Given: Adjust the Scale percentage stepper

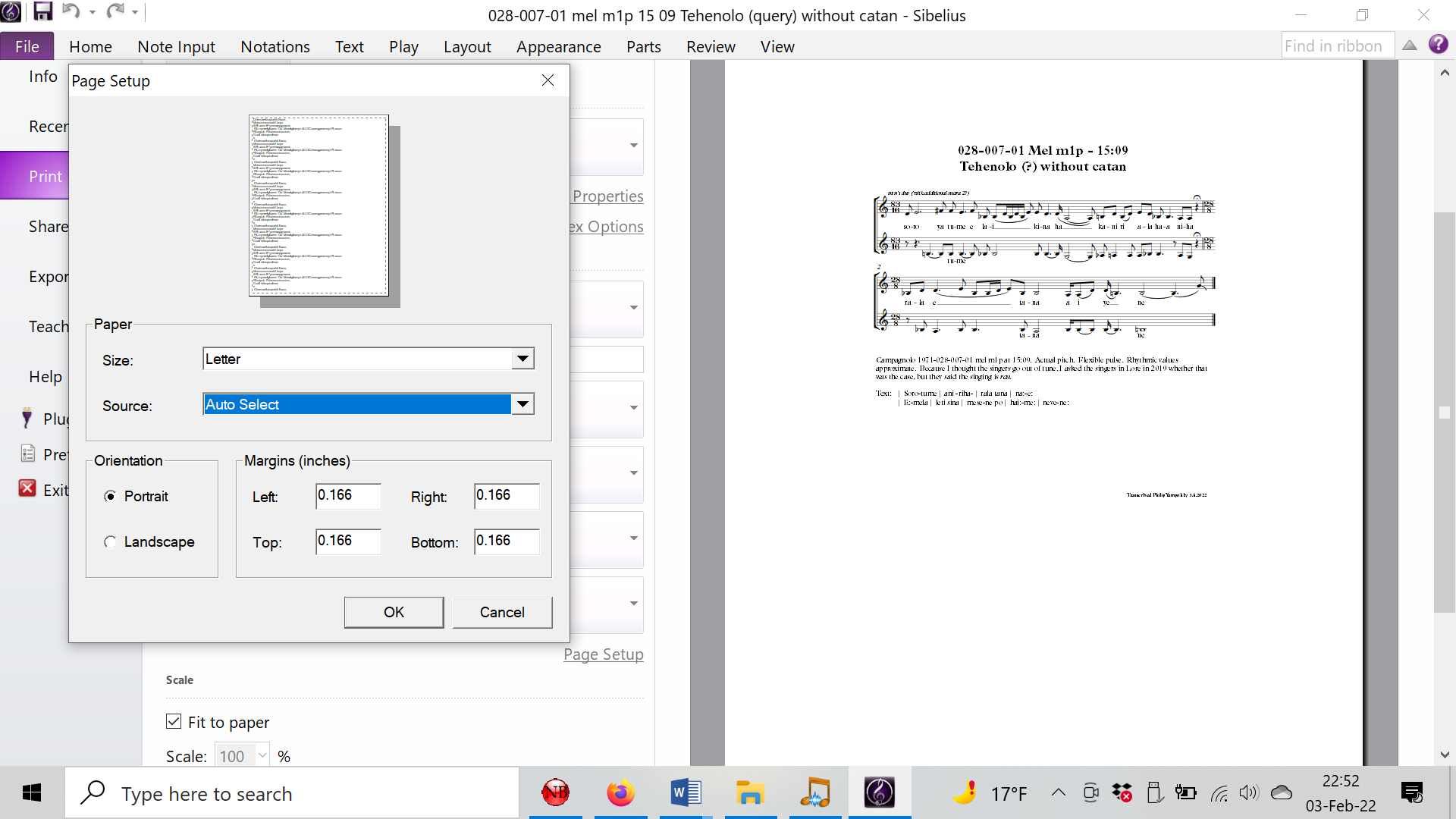Looking at the screenshot, I should [x=263, y=756].
